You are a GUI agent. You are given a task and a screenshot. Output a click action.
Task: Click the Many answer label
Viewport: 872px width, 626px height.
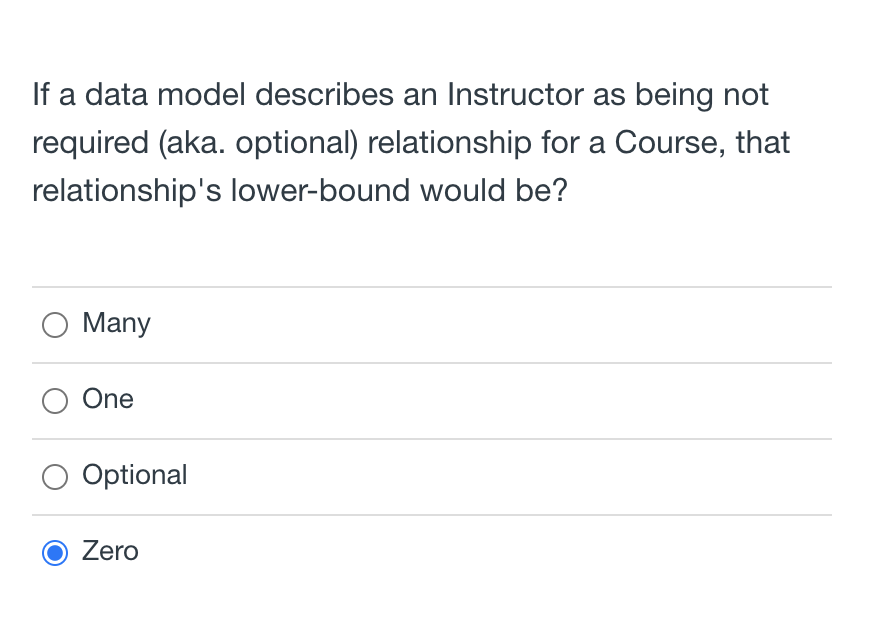point(116,323)
